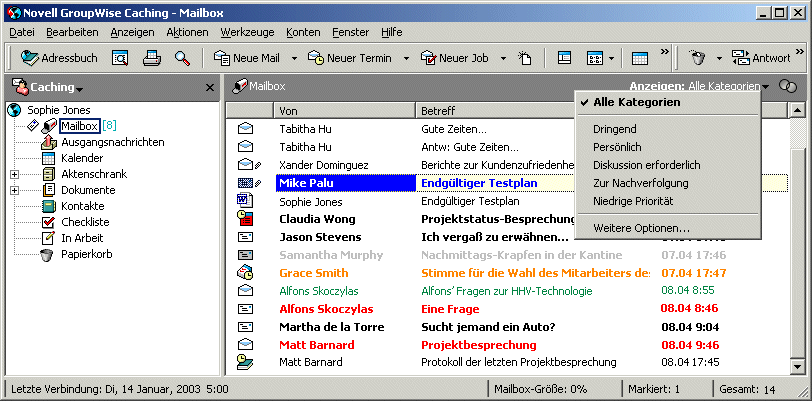Choose Niedrige Priorität category
This screenshot has height=401, width=812.
click(x=667, y=201)
